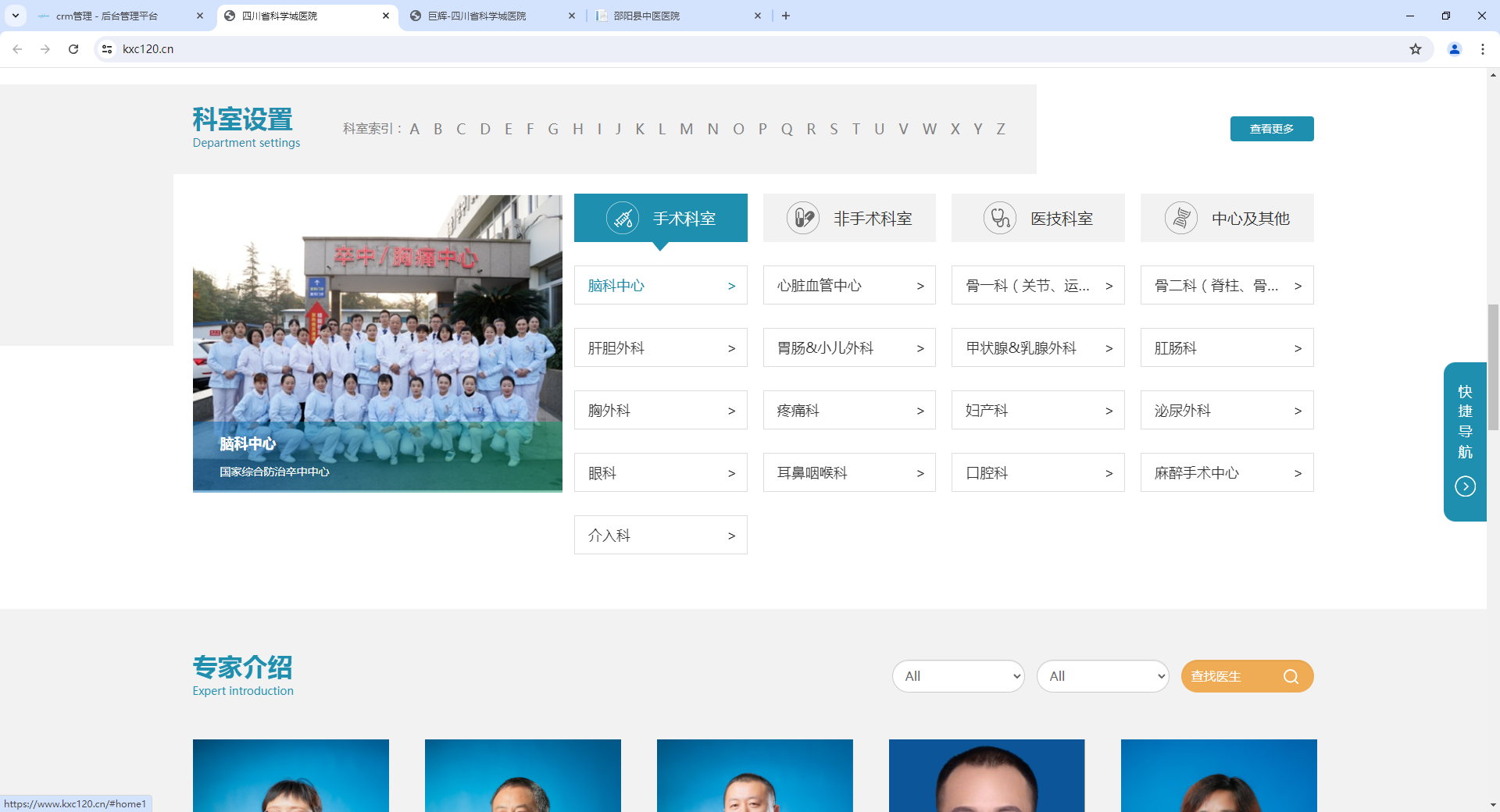Image resolution: width=1500 pixels, height=812 pixels.
Task: Open the 眼科 department
Action: pyautogui.click(x=661, y=472)
